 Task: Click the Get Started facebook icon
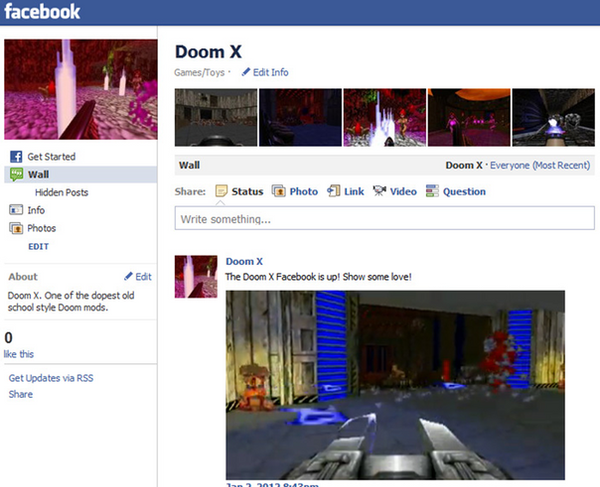point(16,156)
